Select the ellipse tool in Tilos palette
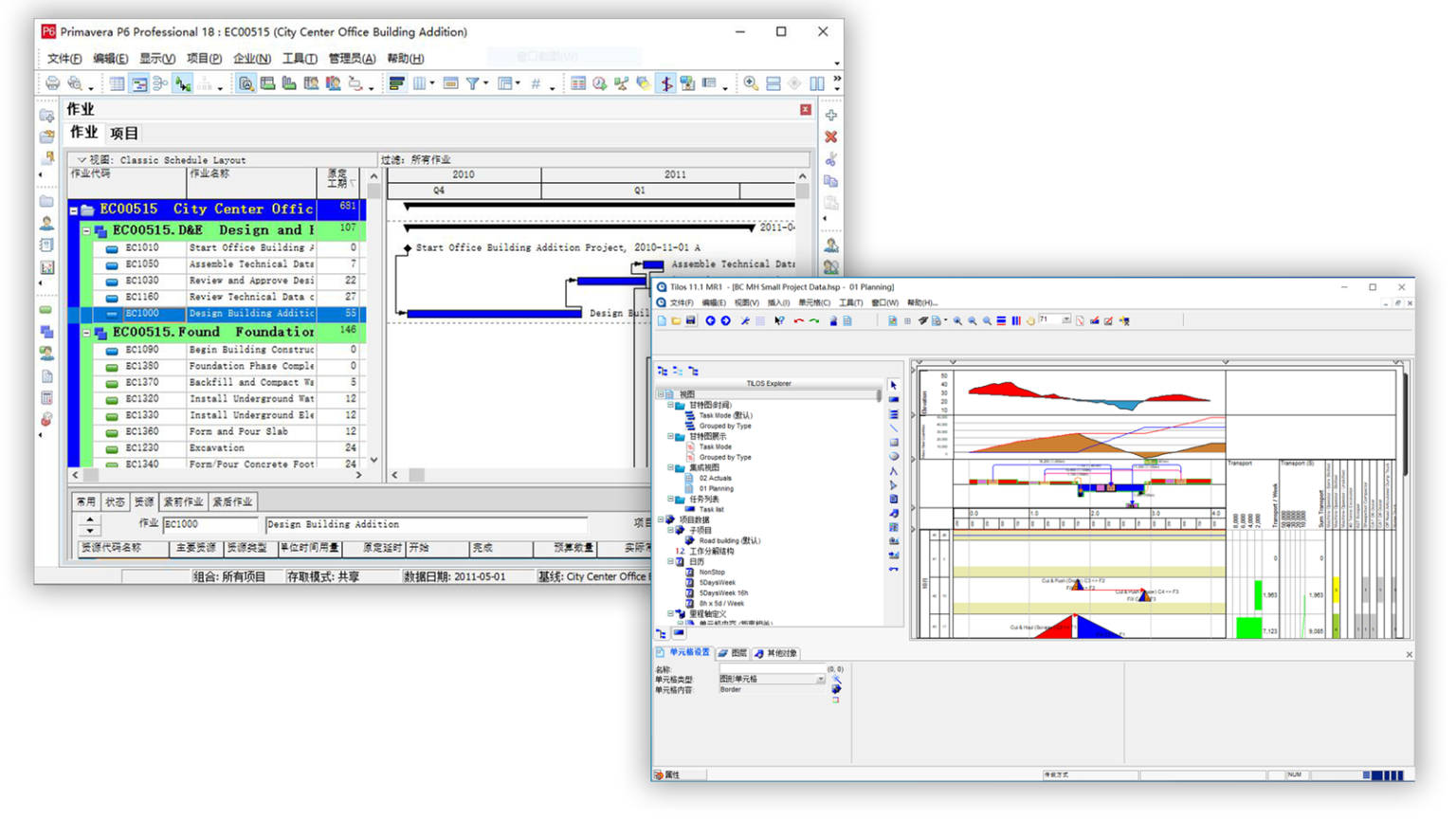 coord(894,457)
